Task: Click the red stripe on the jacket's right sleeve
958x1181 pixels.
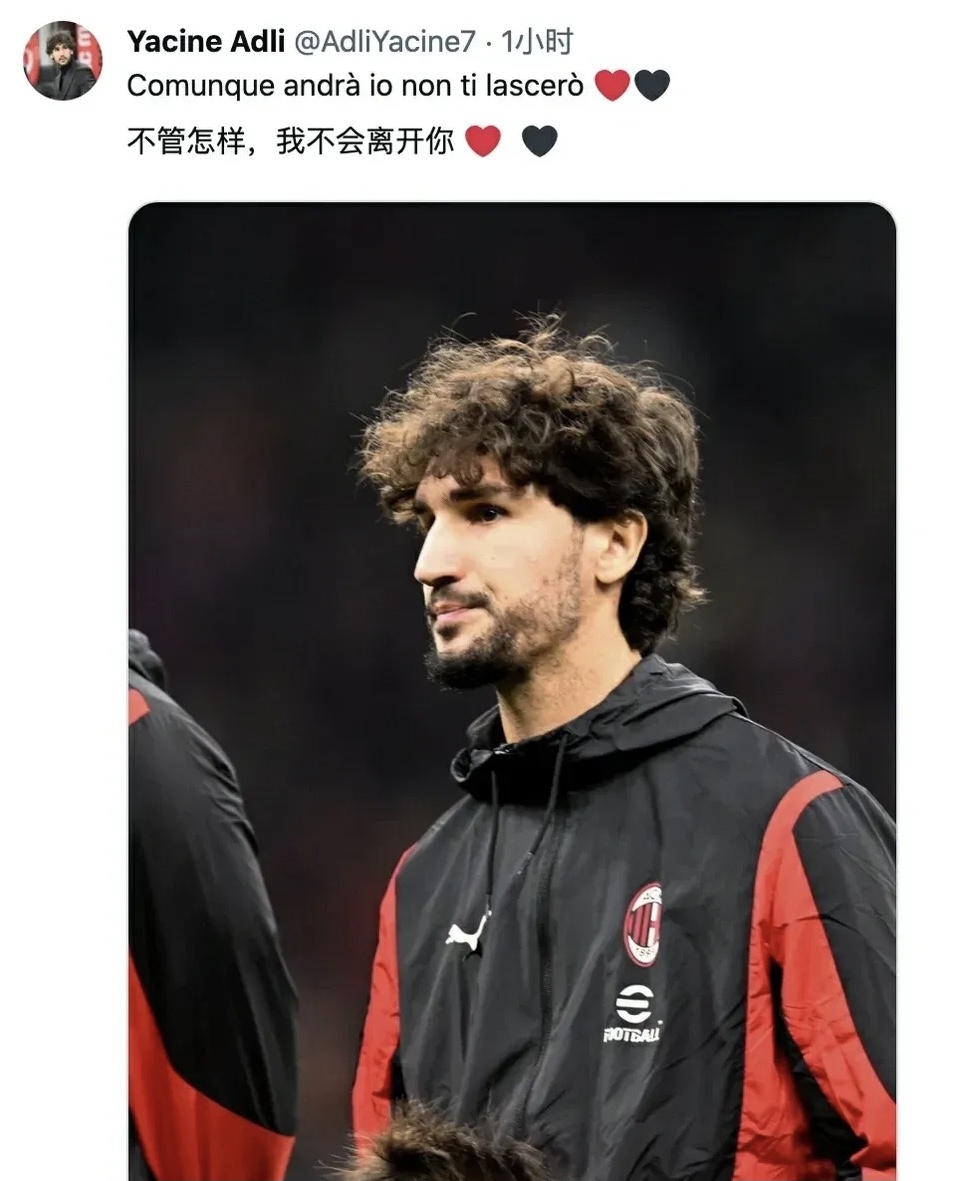Action: (806, 964)
